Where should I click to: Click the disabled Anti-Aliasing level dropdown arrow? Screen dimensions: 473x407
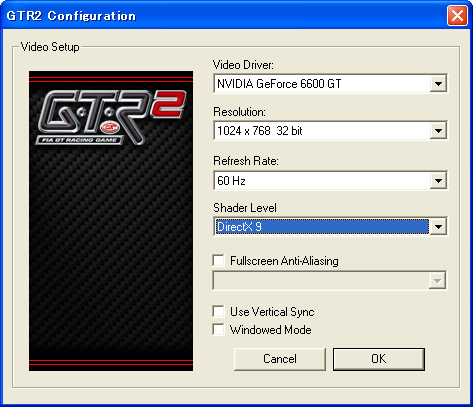[x=437, y=280]
